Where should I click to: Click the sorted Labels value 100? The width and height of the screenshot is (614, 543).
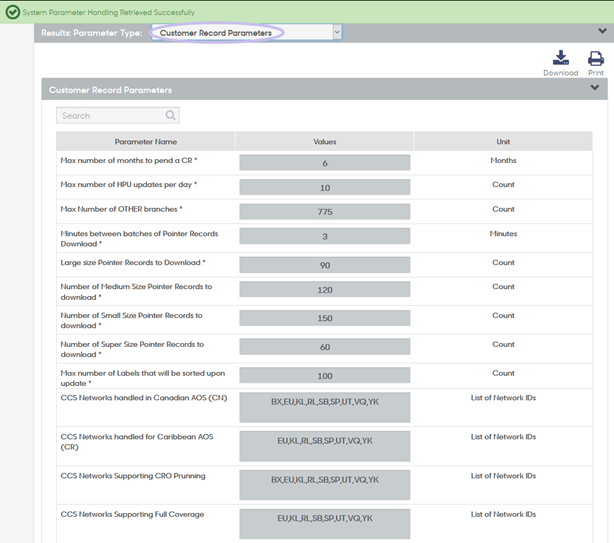coord(325,375)
